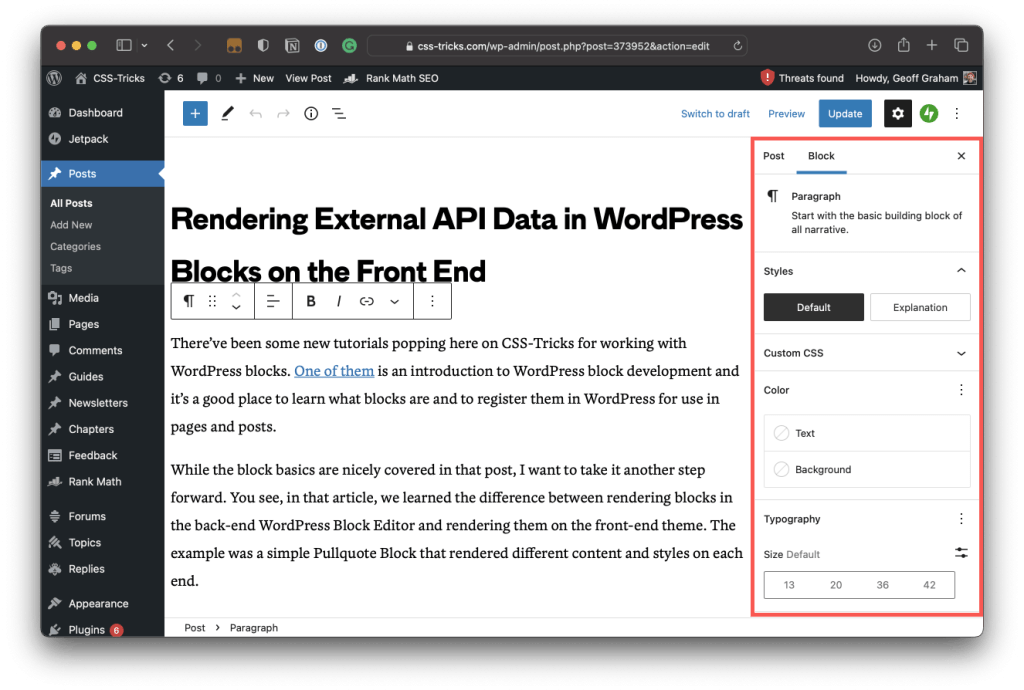1024x690 pixels.
Task: Click View Post in admin bar
Action: (308, 78)
